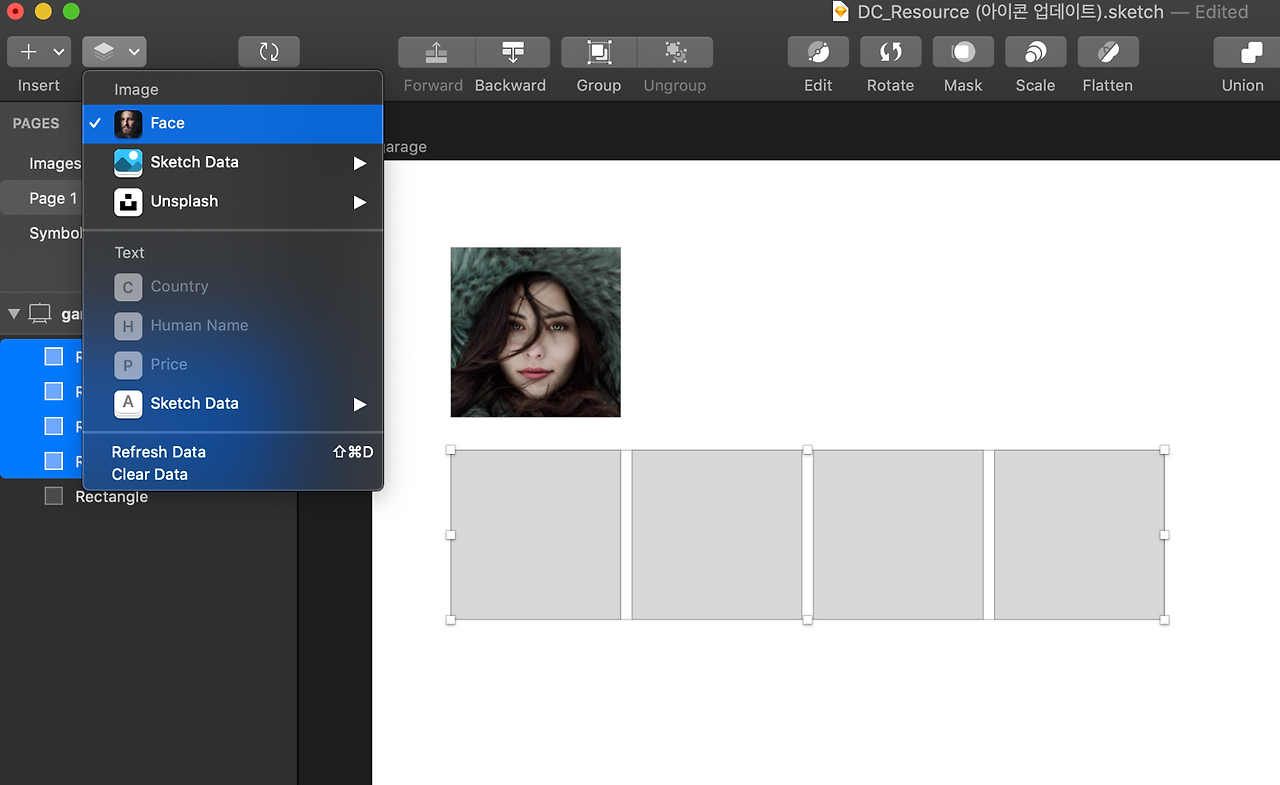
Task: Group the selected layers
Action: (x=598, y=52)
